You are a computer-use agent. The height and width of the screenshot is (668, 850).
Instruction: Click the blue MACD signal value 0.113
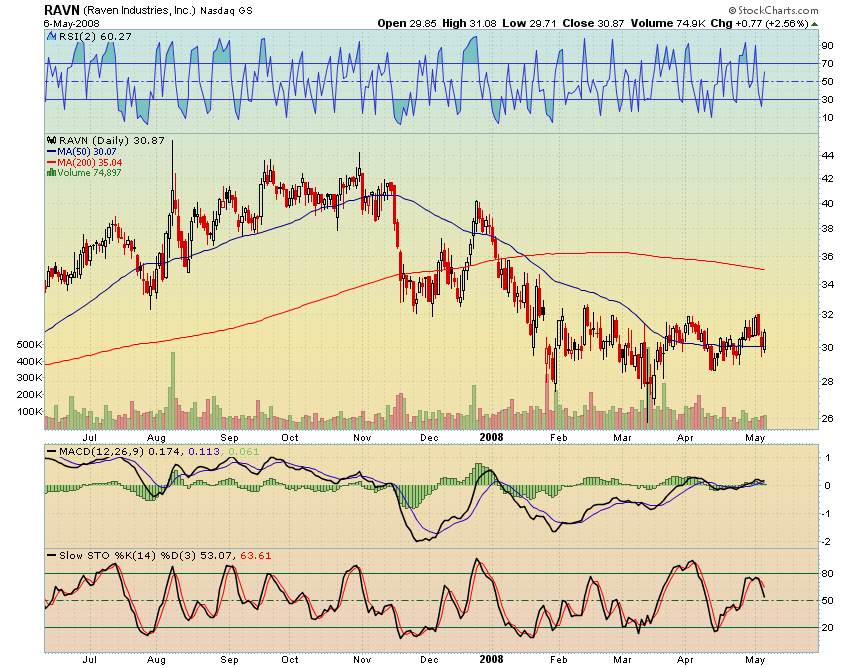pos(204,452)
